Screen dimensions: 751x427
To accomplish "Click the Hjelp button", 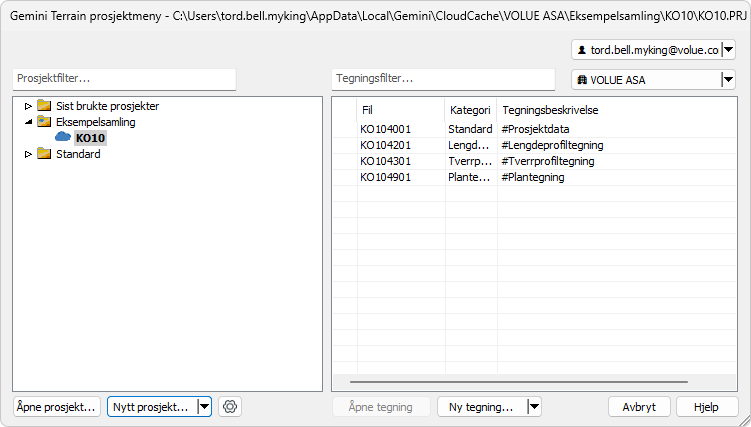I will coord(706,407).
